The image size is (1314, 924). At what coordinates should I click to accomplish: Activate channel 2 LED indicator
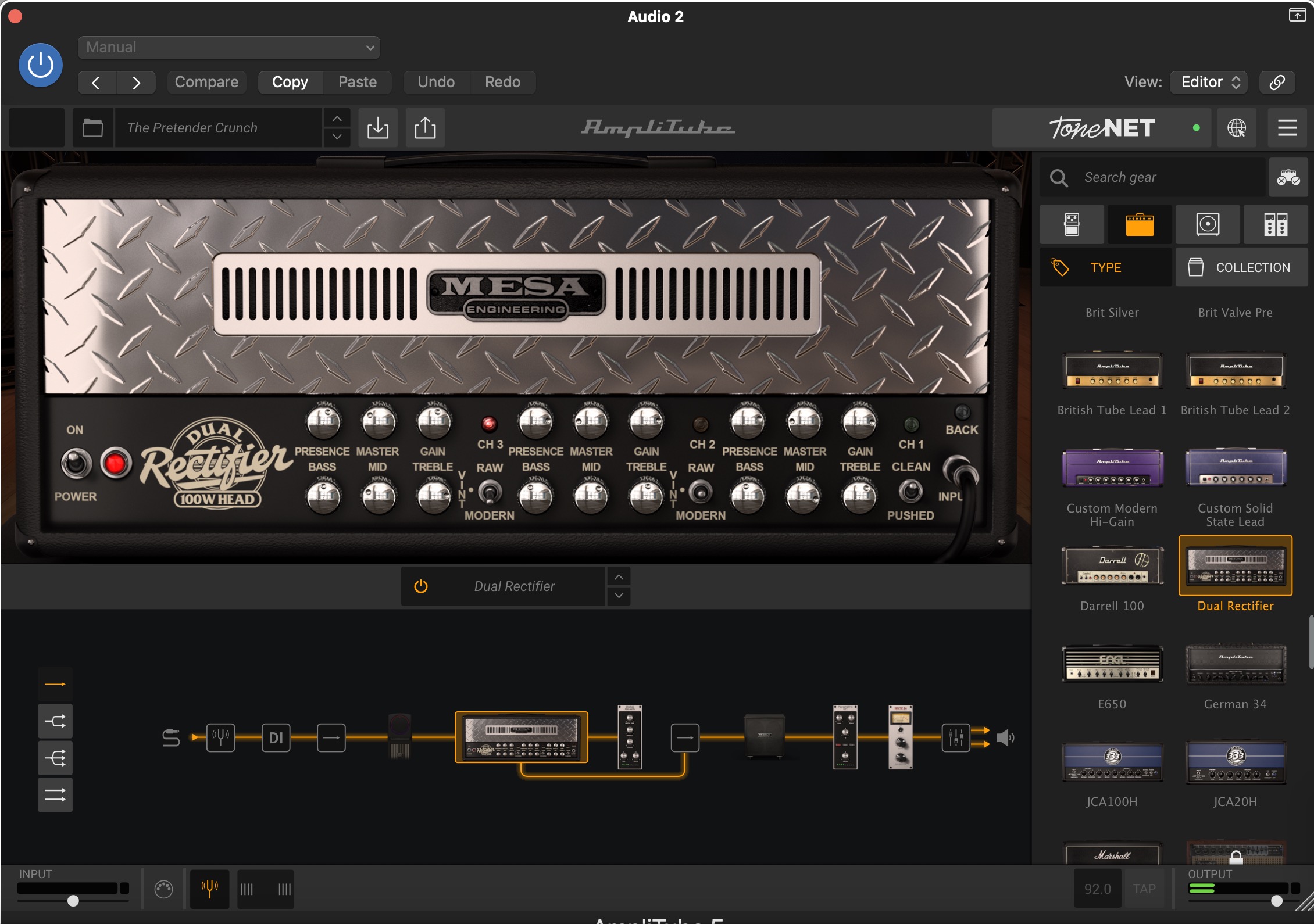(x=701, y=424)
